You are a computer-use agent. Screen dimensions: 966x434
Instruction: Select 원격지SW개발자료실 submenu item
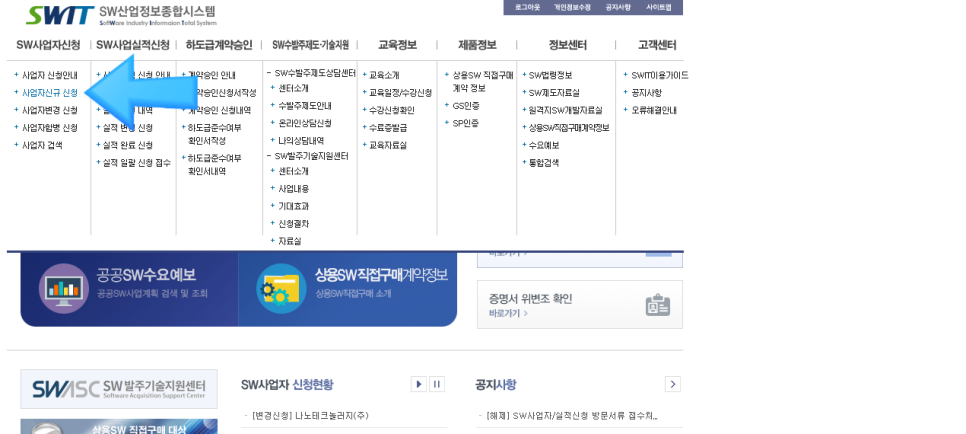[566, 110]
